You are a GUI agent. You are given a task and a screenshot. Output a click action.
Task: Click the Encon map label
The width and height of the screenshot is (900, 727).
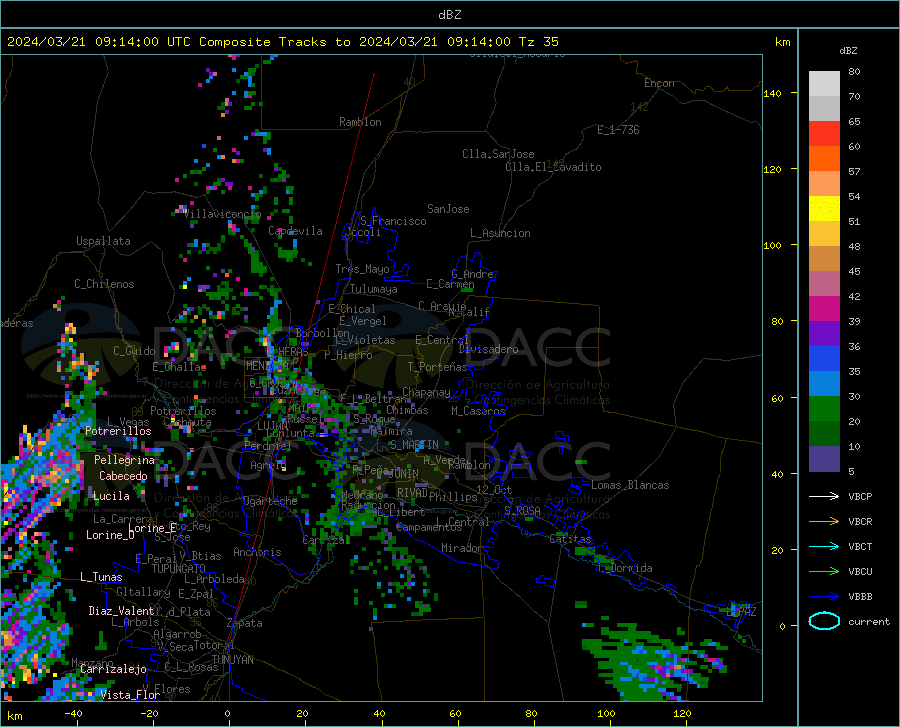[659, 83]
